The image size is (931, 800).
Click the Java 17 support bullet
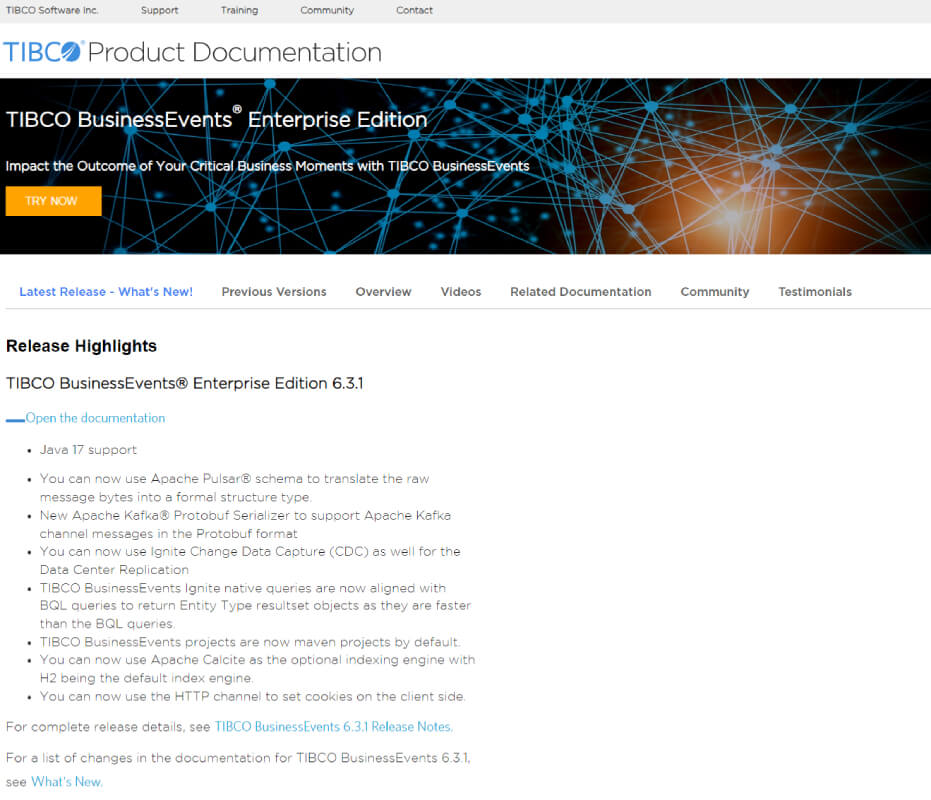[x=88, y=450]
